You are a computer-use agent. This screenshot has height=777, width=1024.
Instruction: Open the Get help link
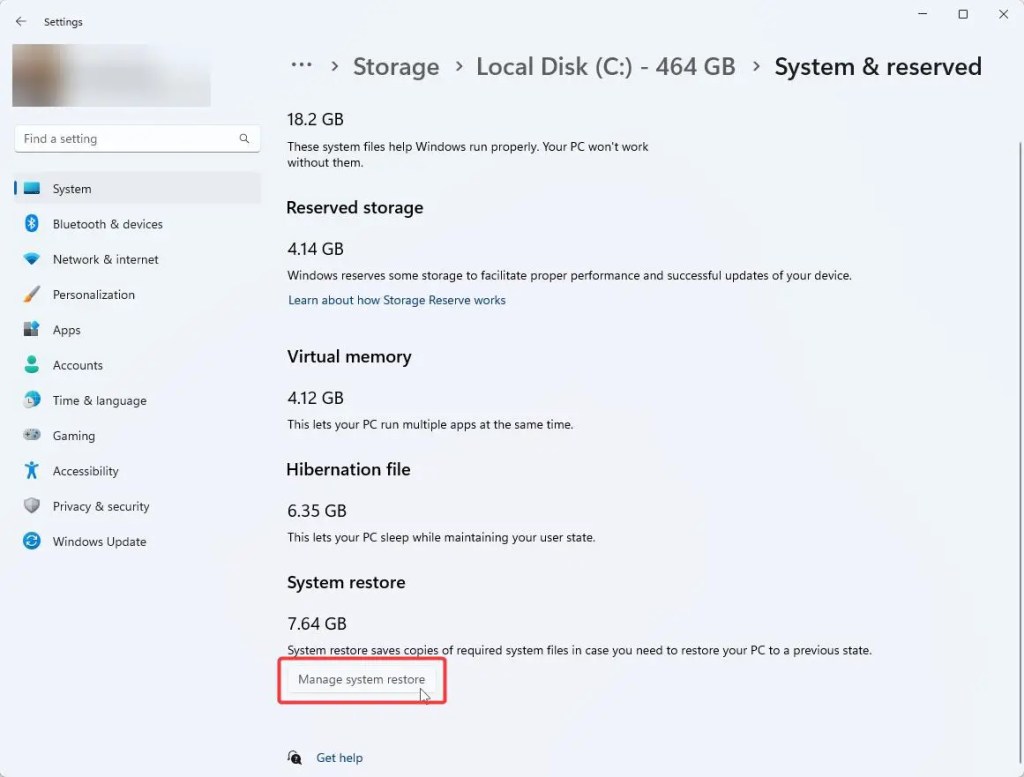coord(340,758)
